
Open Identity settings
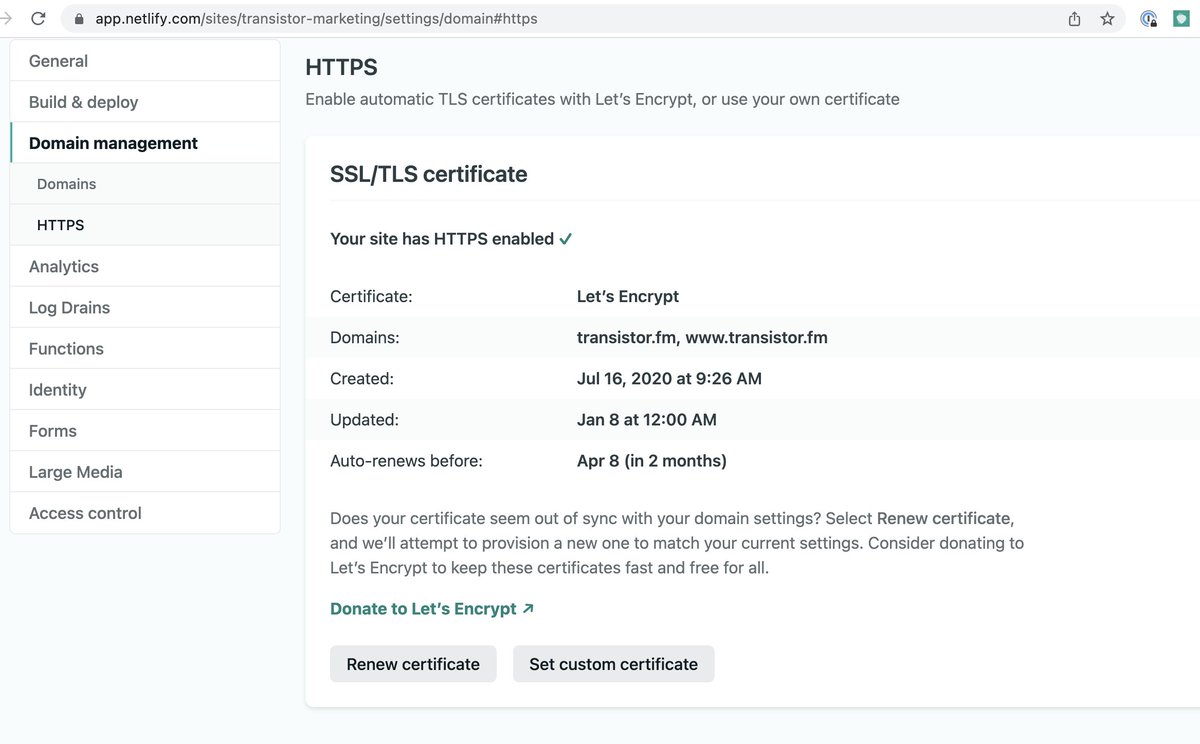pyautogui.click(x=57, y=389)
